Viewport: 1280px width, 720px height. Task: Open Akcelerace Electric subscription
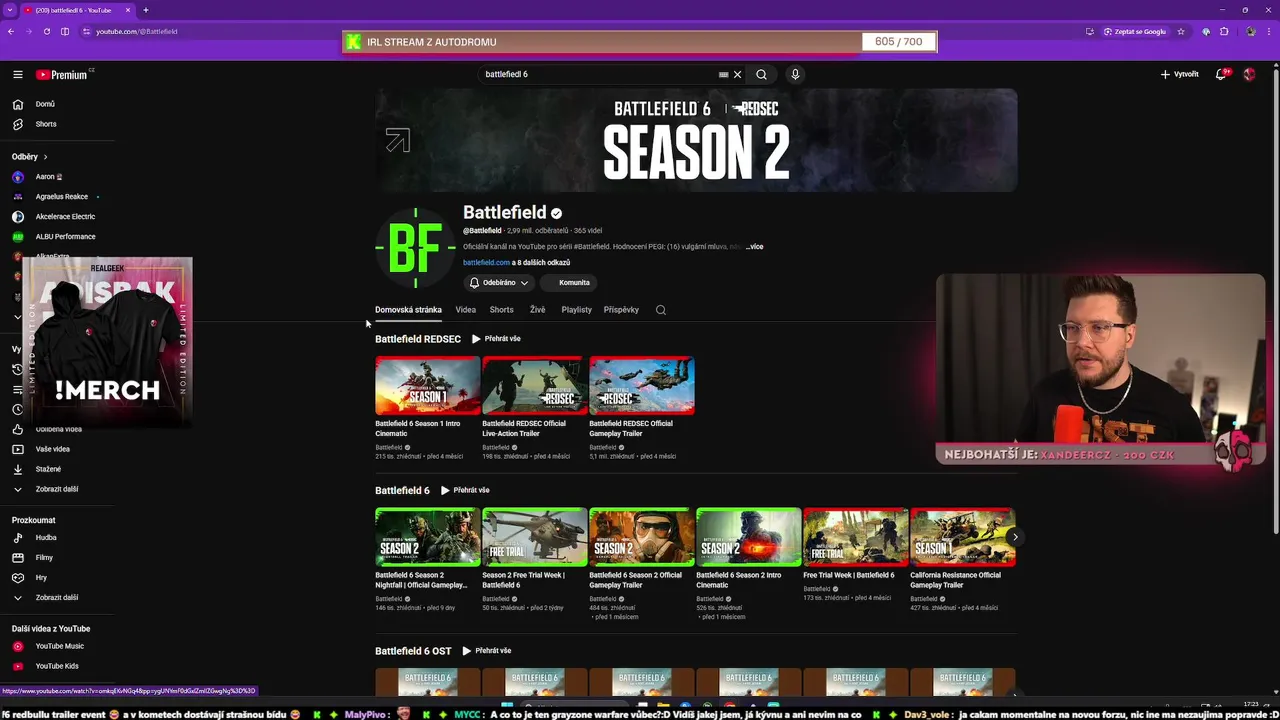(x=65, y=217)
